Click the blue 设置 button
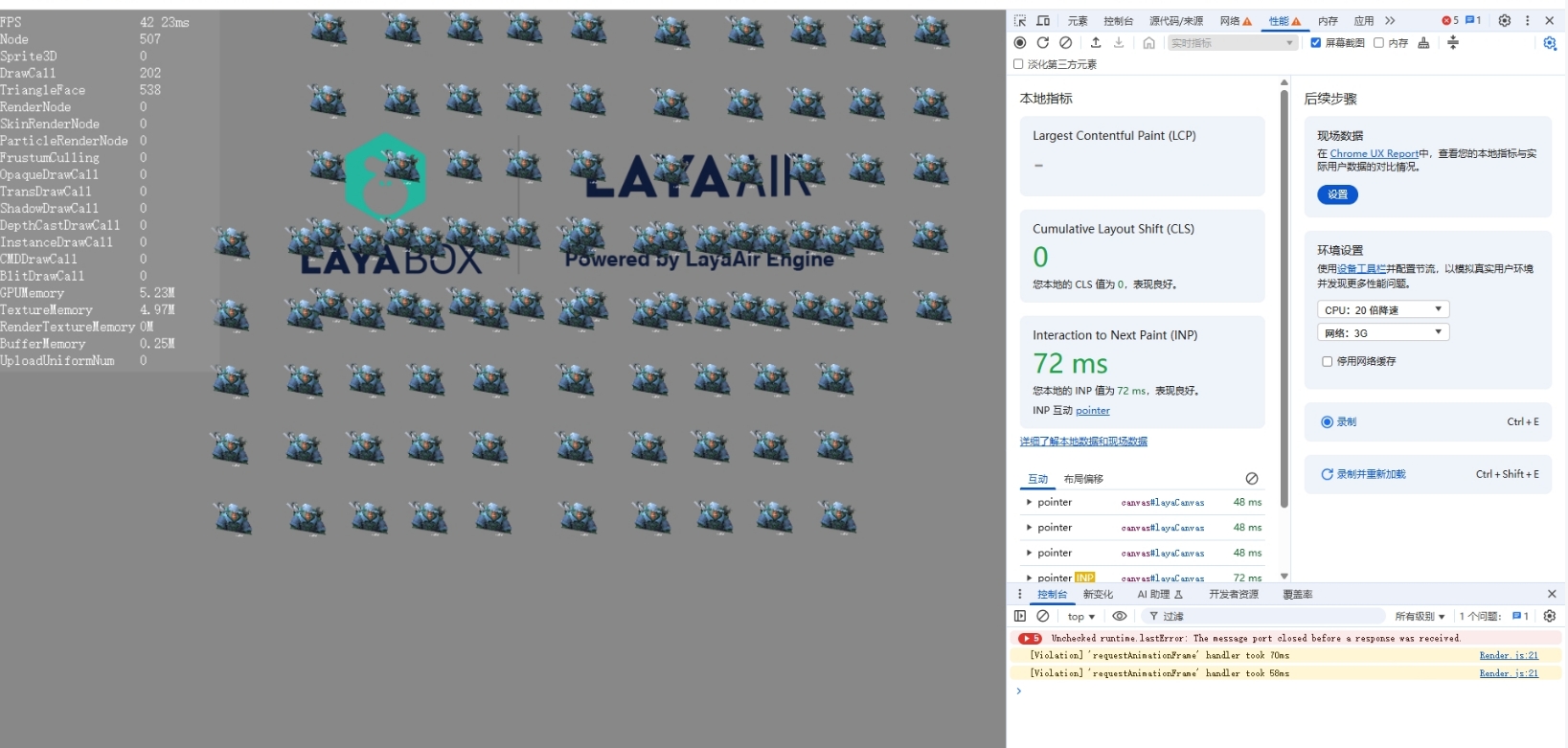Image resolution: width=1568 pixels, height=748 pixels. pos(1337,194)
